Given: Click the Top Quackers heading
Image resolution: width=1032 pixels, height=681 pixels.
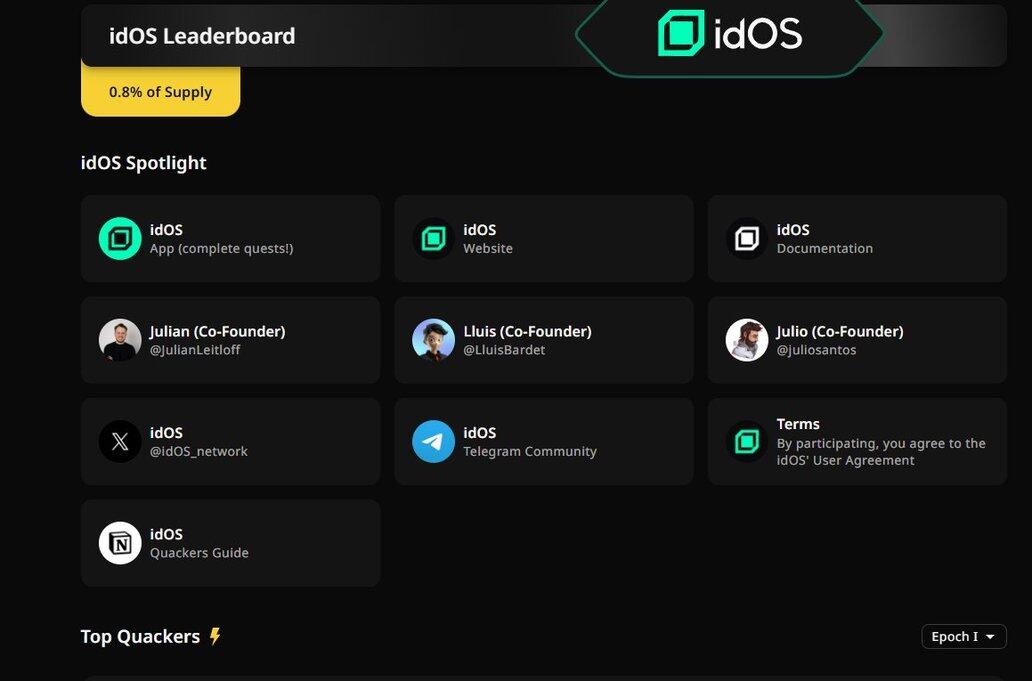Looking at the screenshot, I should tap(140, 636).
